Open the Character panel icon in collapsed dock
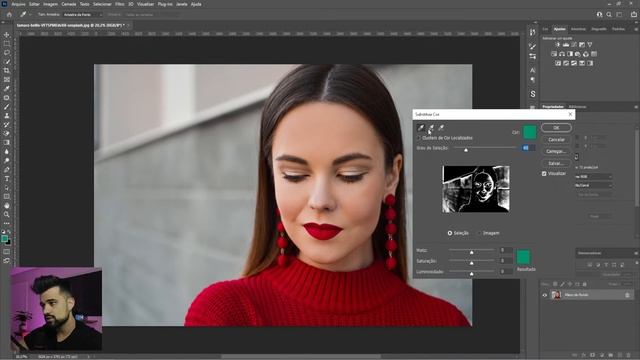 [x=533, y=70]
